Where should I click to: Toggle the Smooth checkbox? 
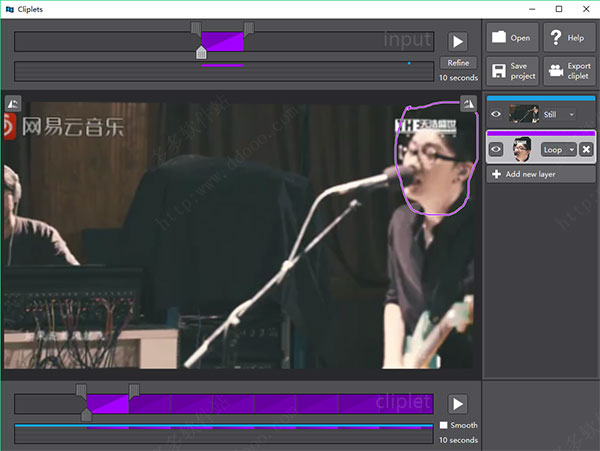443,425
